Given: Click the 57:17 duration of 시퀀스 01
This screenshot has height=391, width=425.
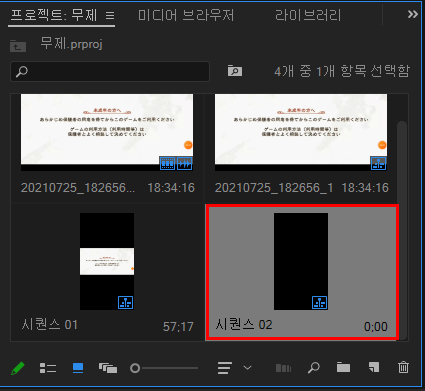Looking at the screenshot, I should pos(178,326).
